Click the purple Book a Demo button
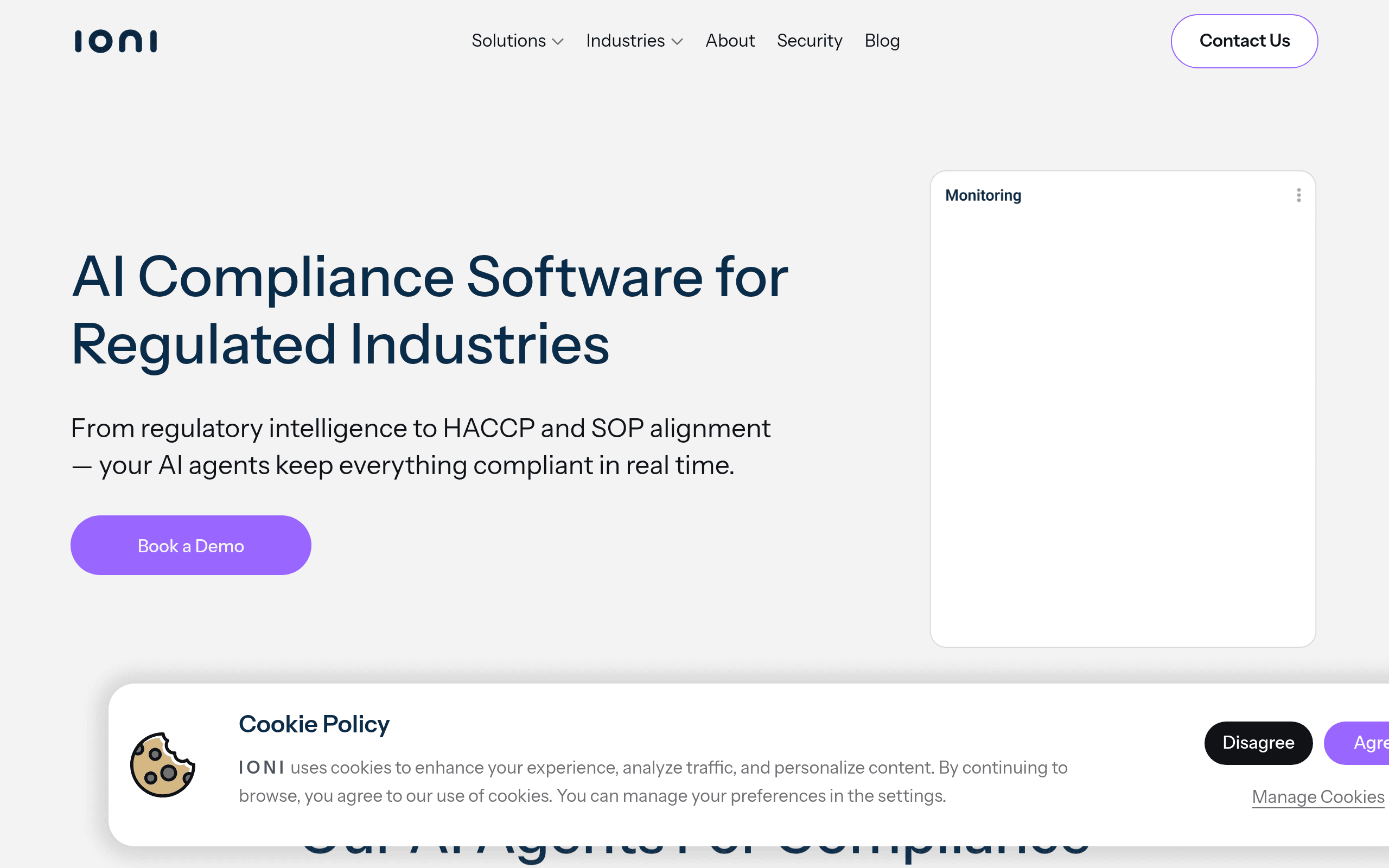The image size is (1389, 868). tap(190, 545)
